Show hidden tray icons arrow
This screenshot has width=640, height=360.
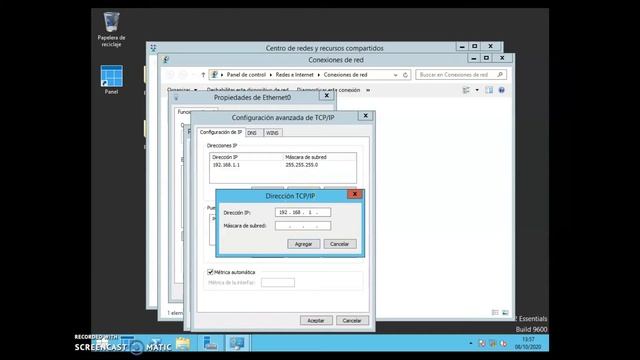(471, 344)
